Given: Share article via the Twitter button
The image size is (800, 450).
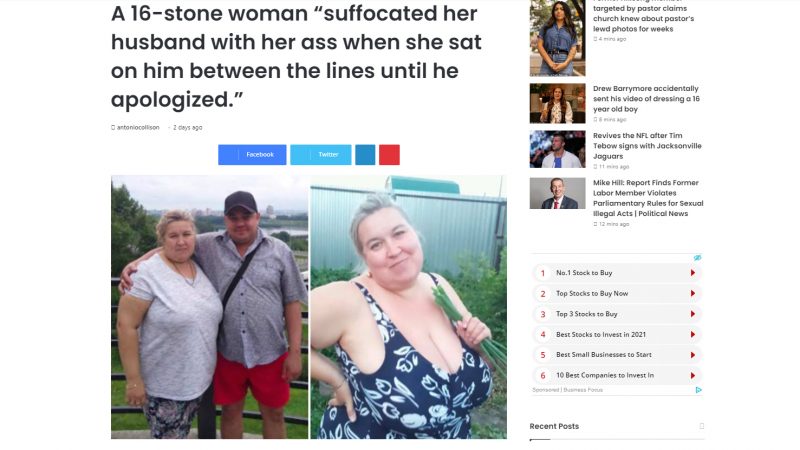Looking at the screenshot, I should tap(320, 155).
